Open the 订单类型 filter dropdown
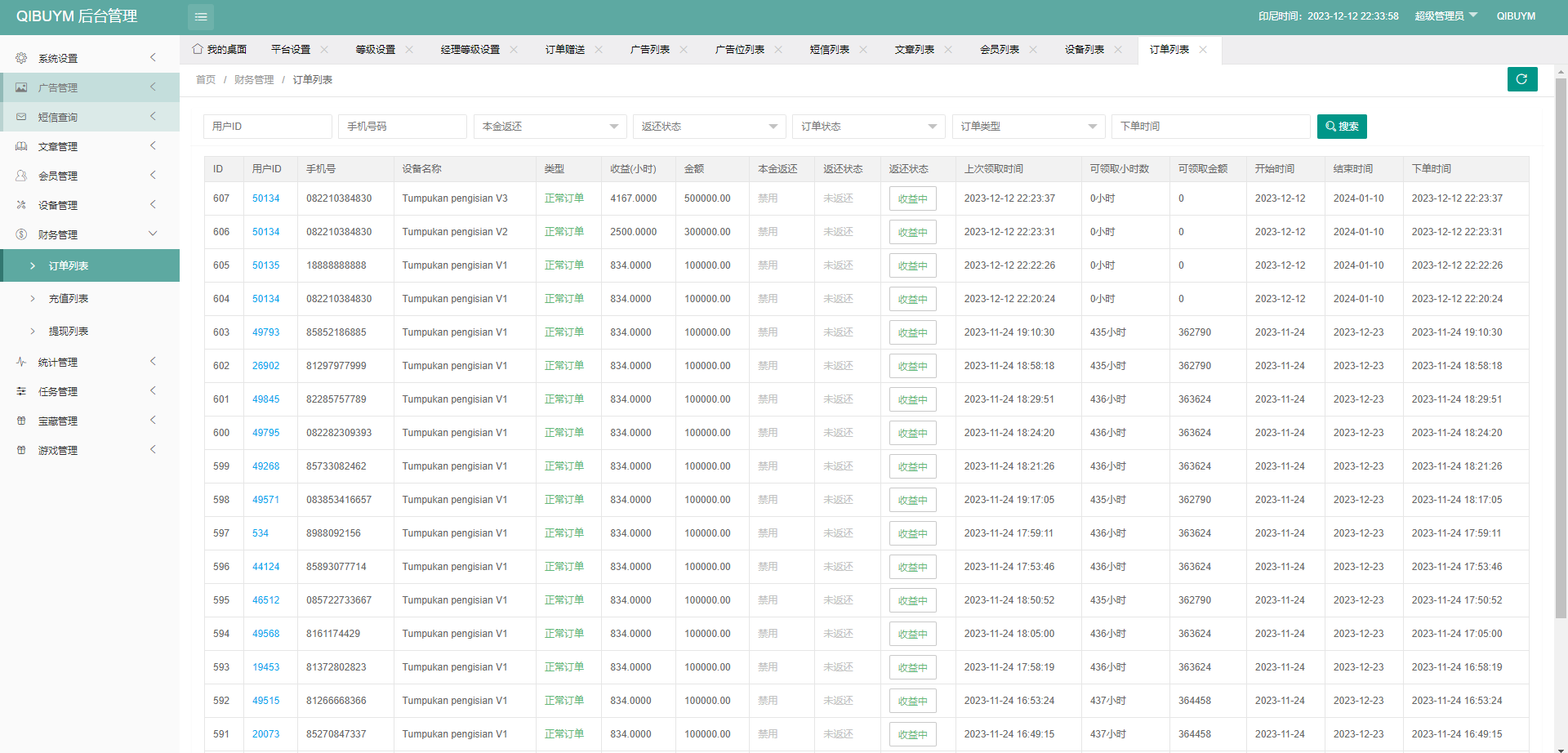This screenshot has width=1568, height=753. pyautogui.click(x=1027, y=127)
